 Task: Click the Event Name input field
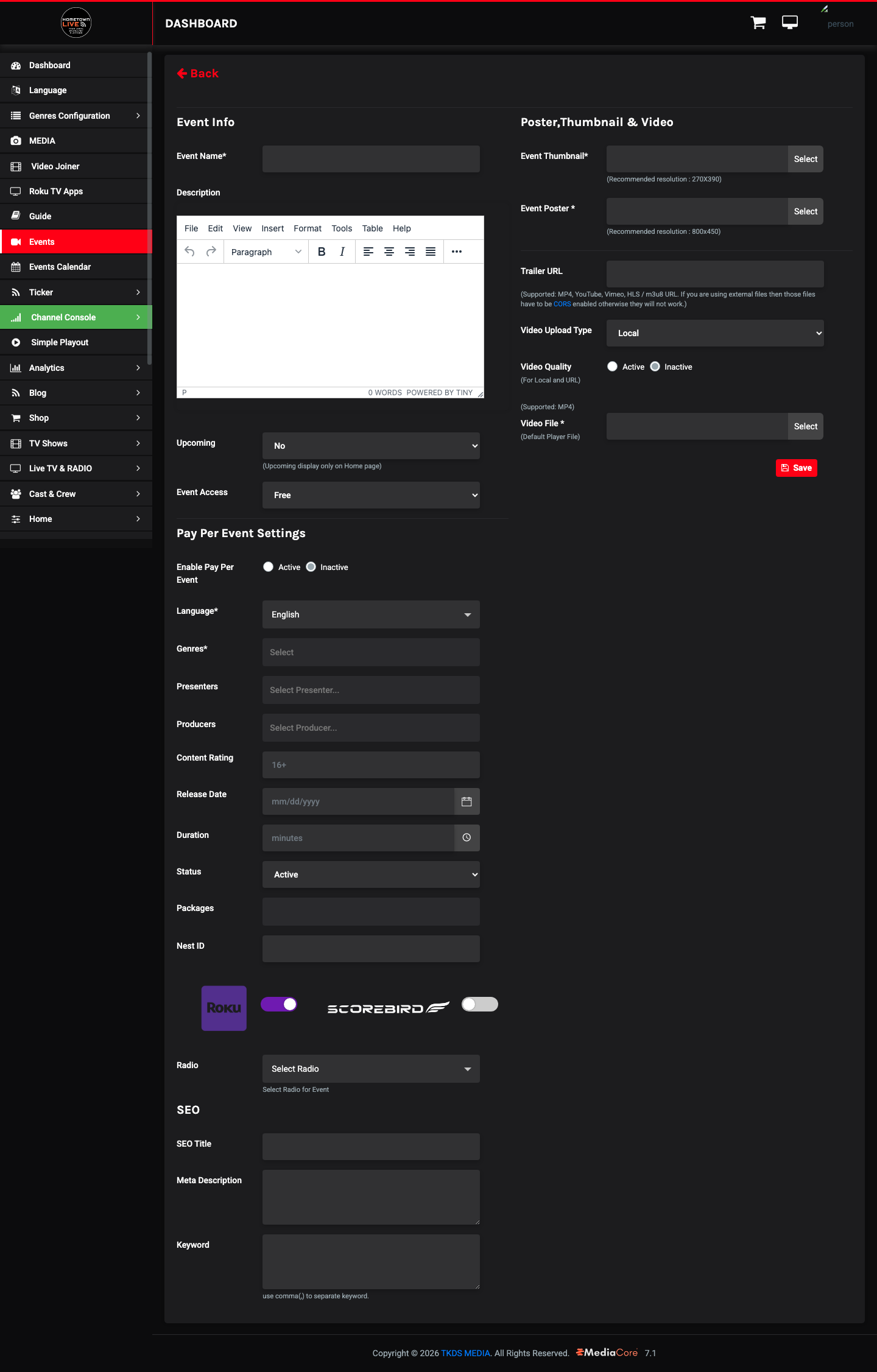371,159
